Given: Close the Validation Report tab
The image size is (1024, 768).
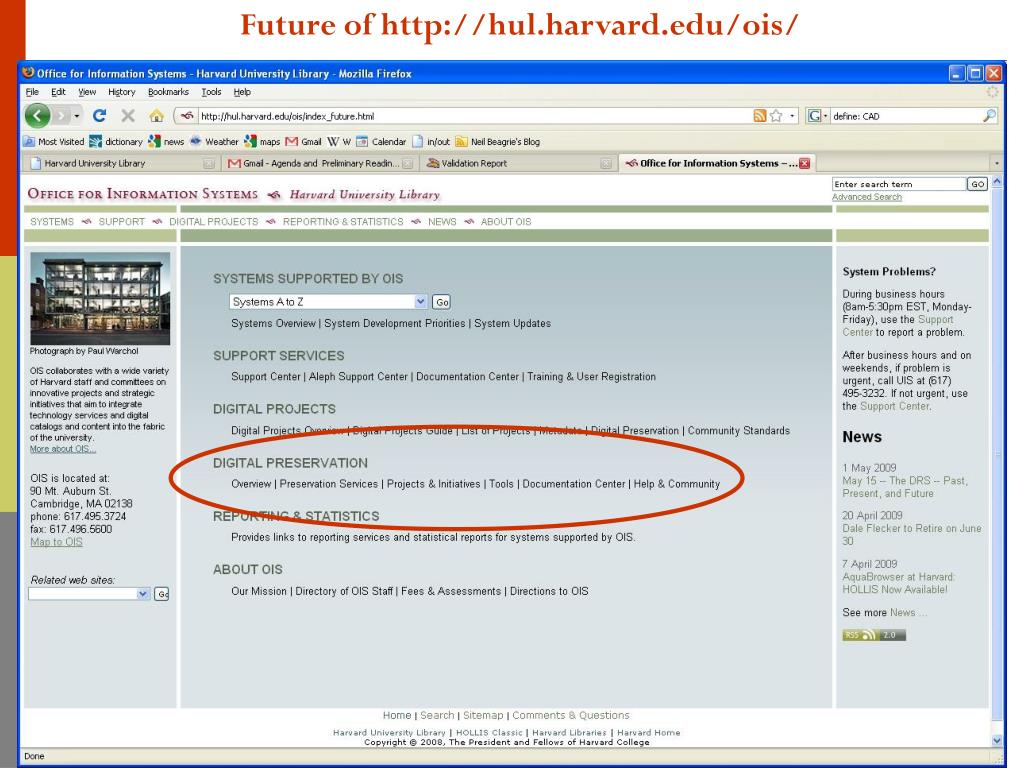Looking at the screenshot, I should click(x=605, y=163).
